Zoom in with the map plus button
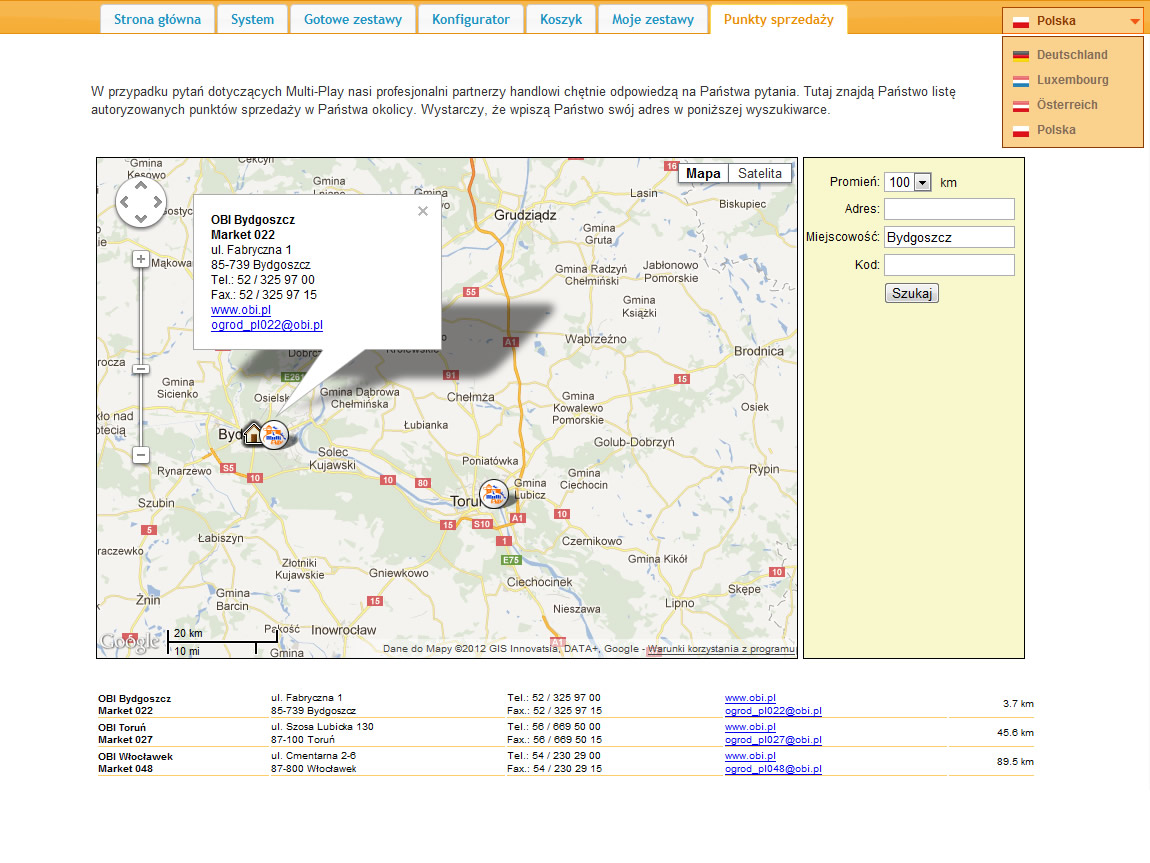The height and width of the screenshot is (863, 1150). (141, 260)
